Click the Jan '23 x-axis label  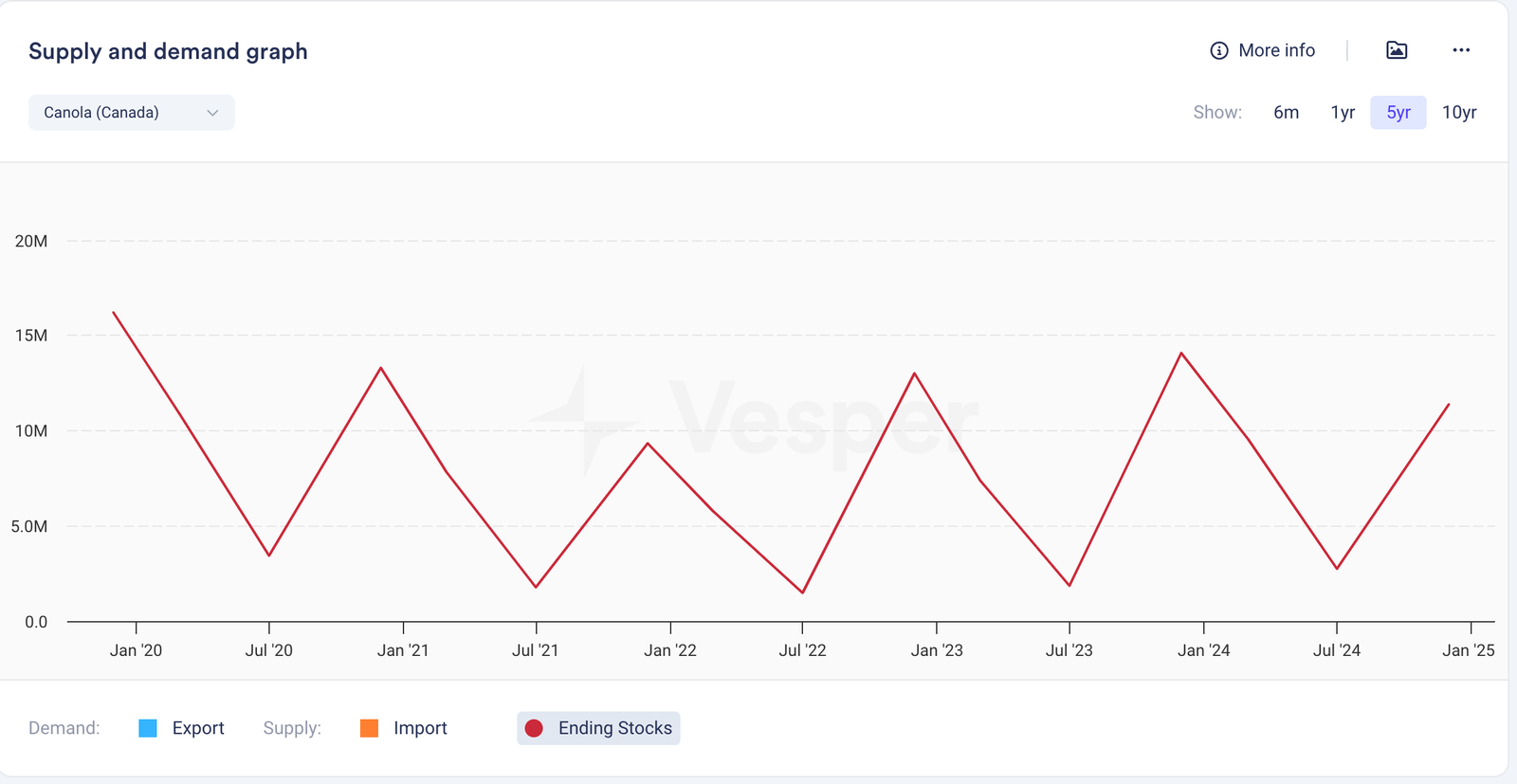pyautogui.click(x=937, y=650)
